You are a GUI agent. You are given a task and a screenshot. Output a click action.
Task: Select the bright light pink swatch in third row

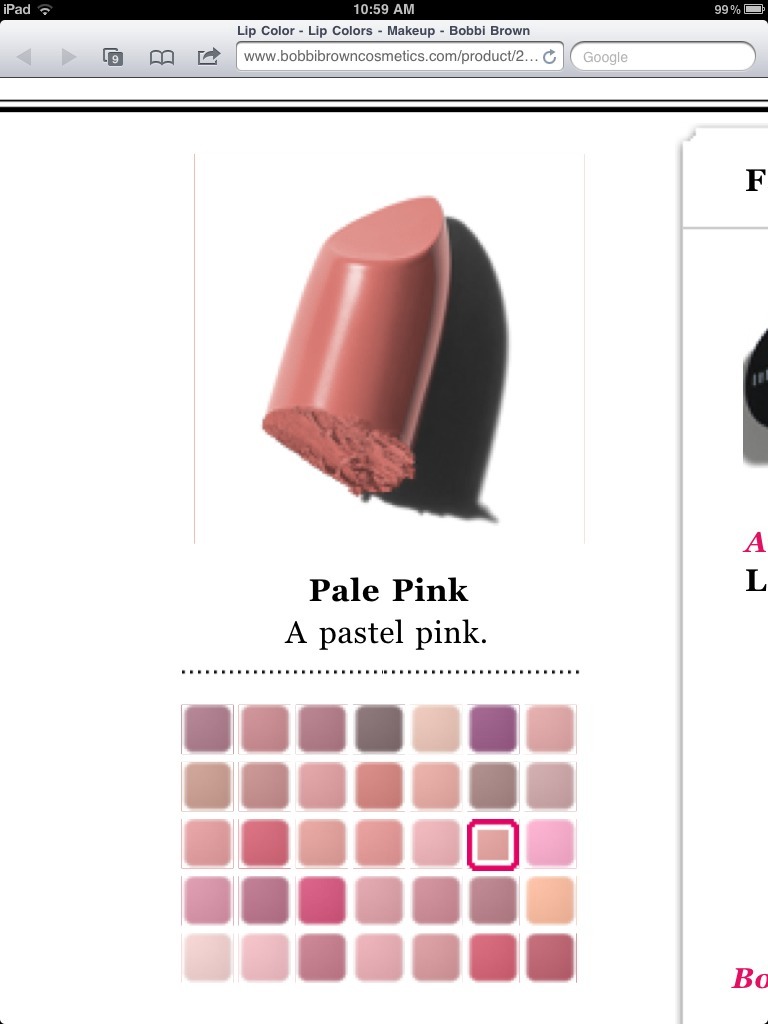(551, 844)
